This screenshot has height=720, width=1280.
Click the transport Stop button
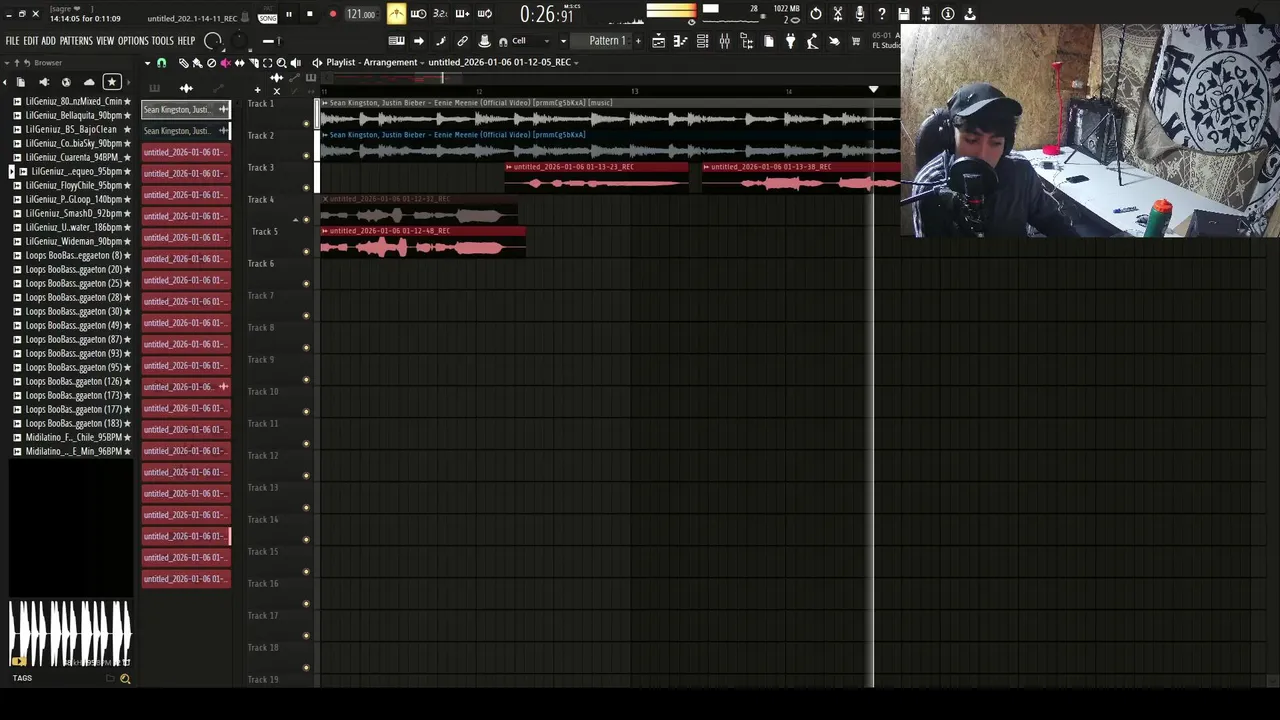(x=310, y=14)
